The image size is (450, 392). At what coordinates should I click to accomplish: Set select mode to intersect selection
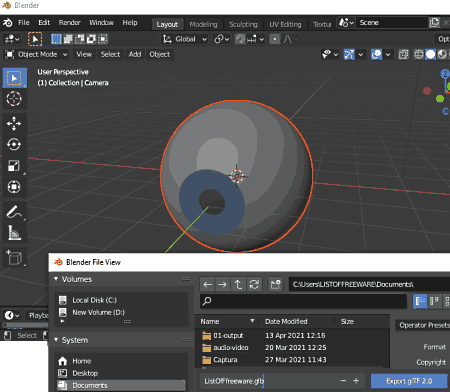pyautogui.click(x=103, y=39)
